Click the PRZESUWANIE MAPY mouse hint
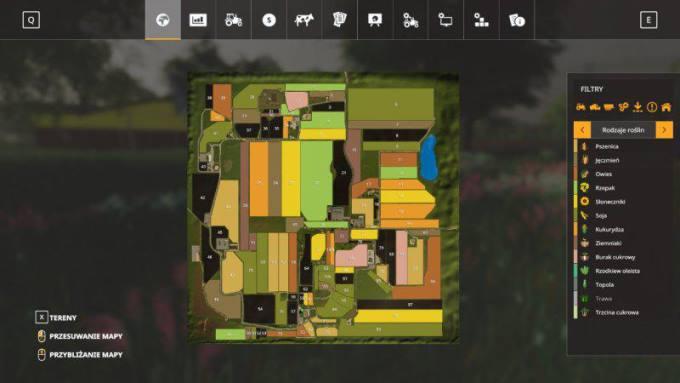 (x=80, y=336)
